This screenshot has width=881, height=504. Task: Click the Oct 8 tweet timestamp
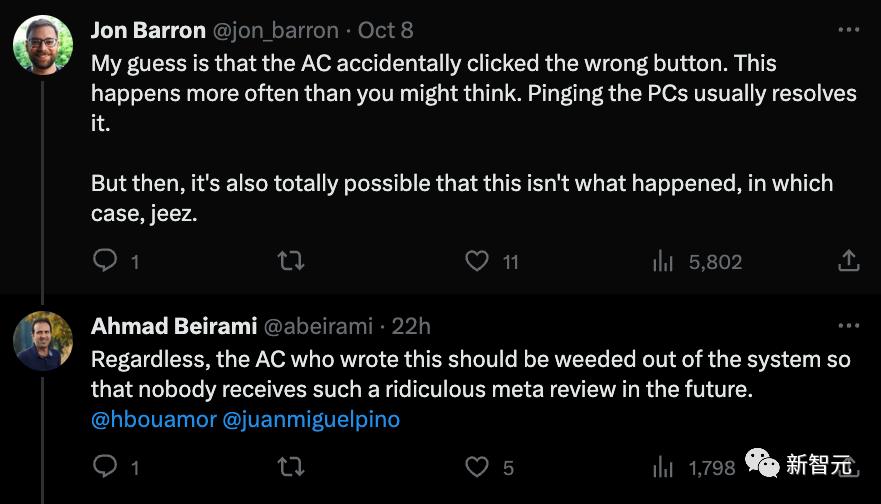(x=386, y=31)
